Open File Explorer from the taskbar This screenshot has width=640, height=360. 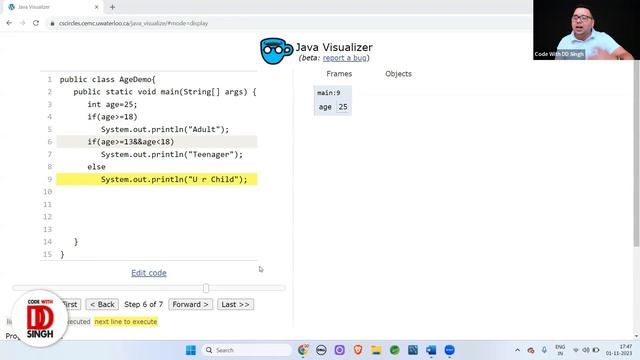click(376, 350)
